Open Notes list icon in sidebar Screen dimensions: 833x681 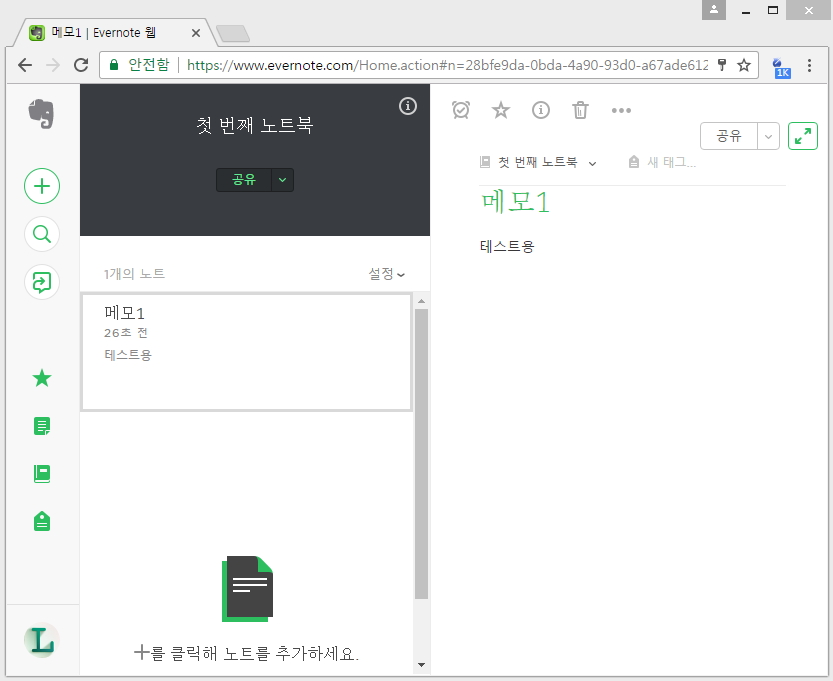point(42,426)
